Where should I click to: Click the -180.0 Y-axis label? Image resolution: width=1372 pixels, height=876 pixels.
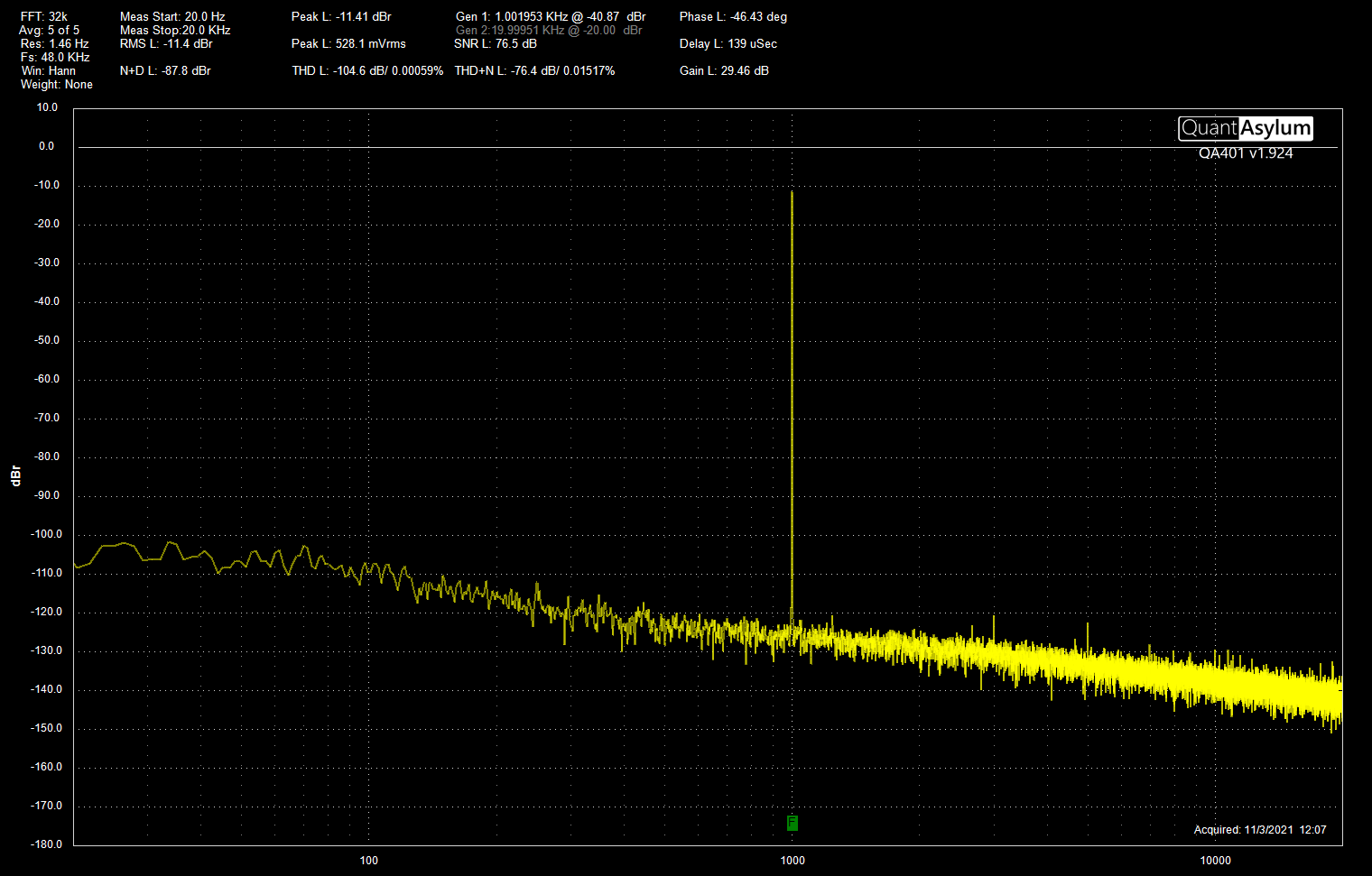click(x=47, y=844)
